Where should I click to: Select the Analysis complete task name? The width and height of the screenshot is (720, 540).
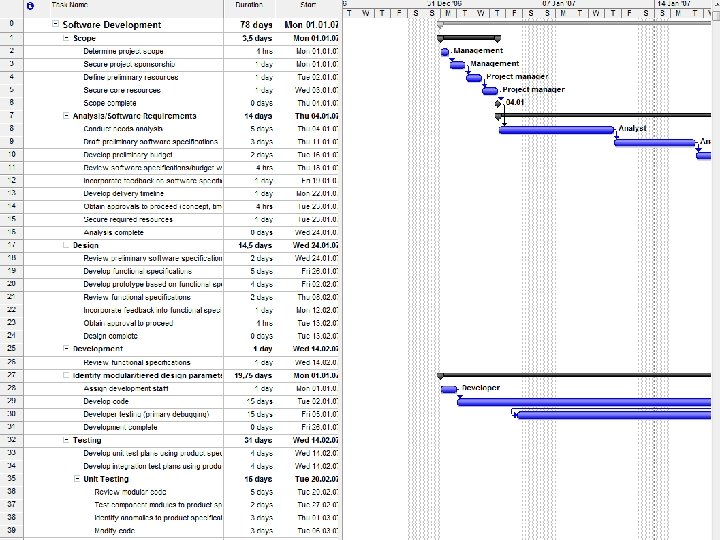(x=113, y=232)
